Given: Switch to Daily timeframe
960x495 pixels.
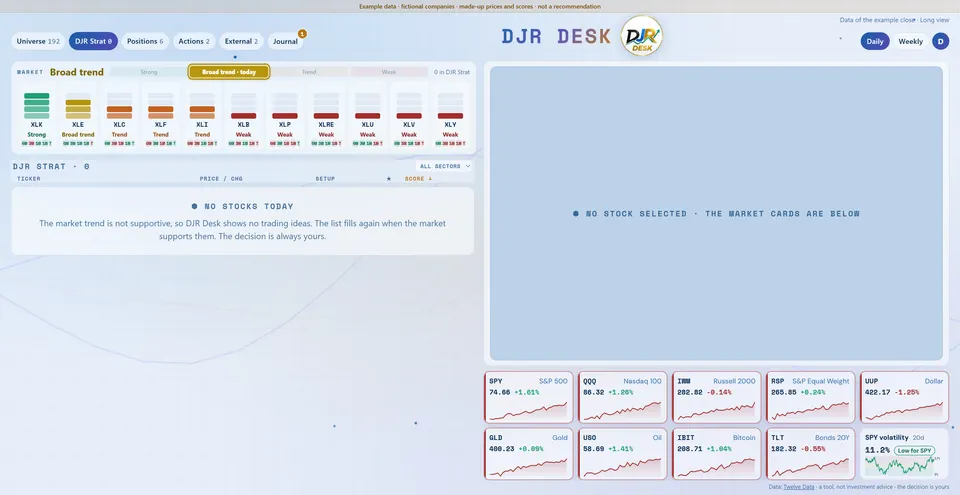Looking at the screenshot, I should pos(875,41).
